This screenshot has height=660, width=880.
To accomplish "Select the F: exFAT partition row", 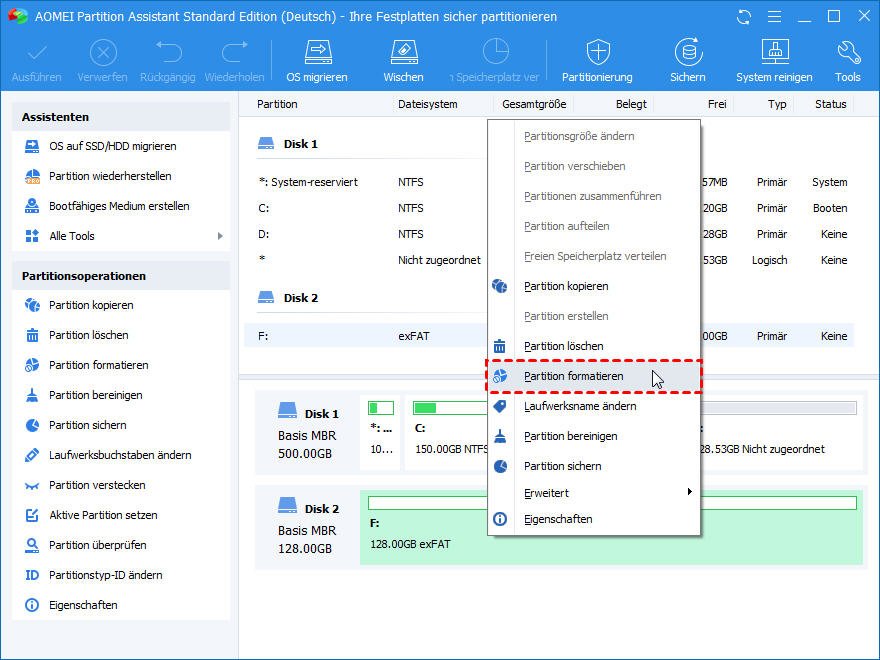I will pos(549,336).
